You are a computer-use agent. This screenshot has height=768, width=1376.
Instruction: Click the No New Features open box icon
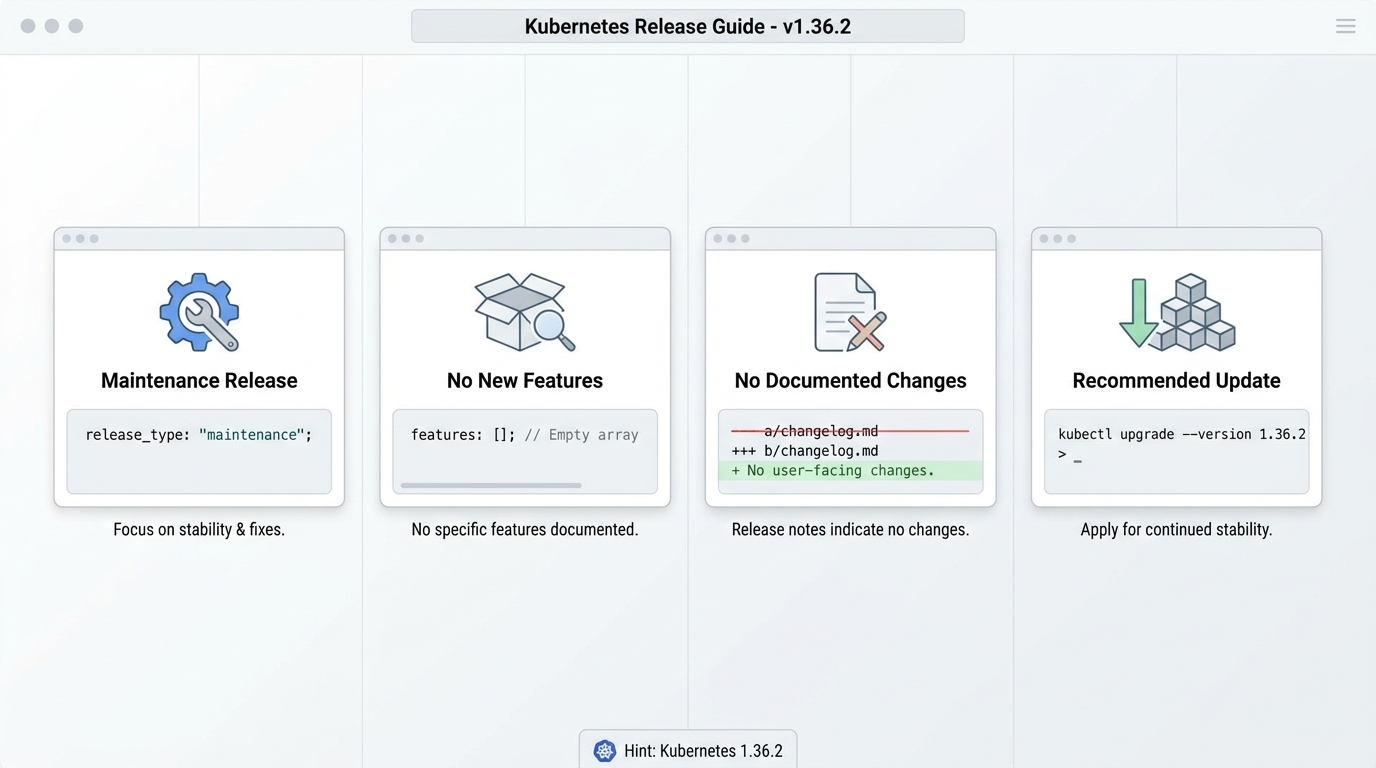525,312
